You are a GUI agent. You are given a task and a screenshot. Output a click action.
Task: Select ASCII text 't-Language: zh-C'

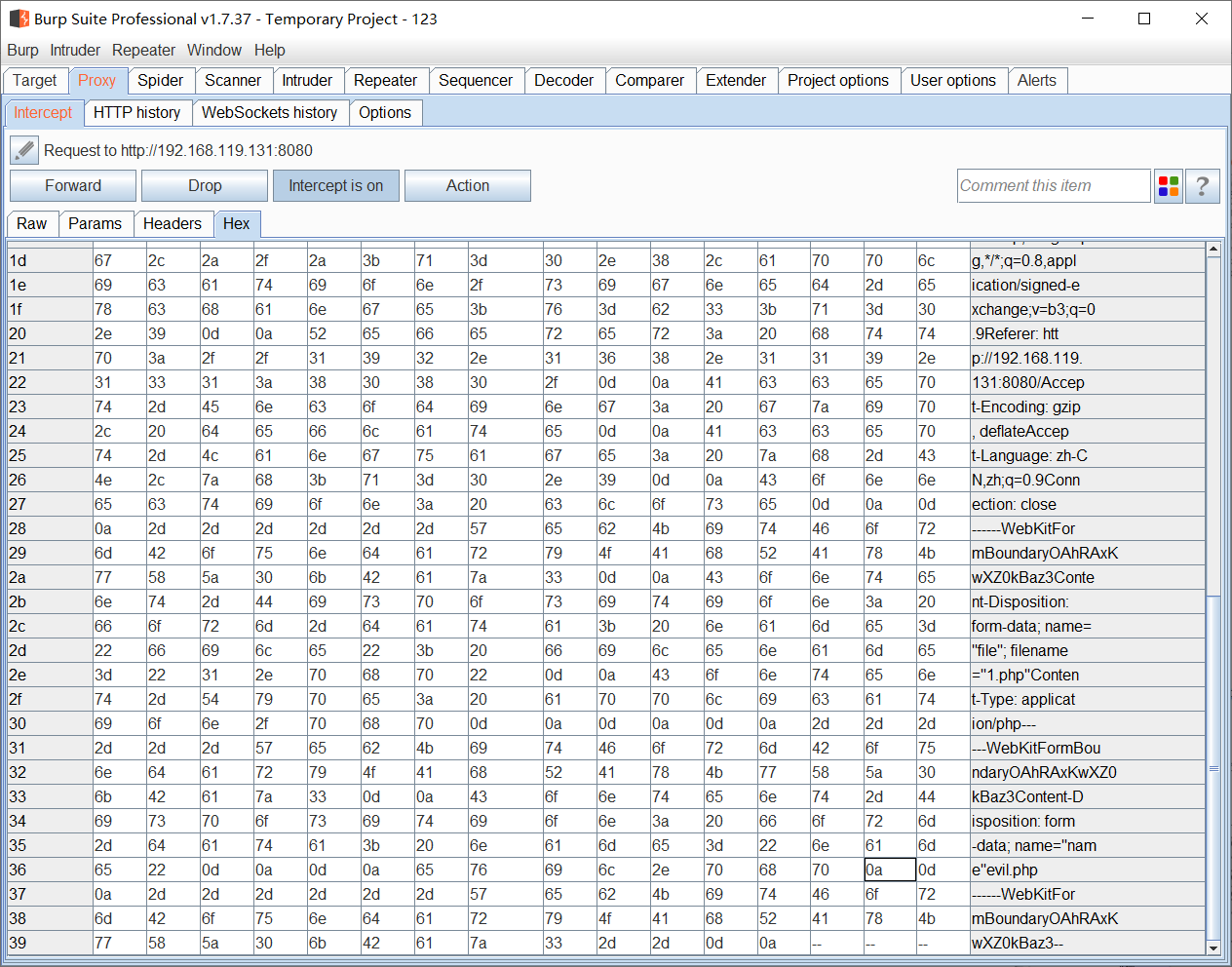(1029, 455)
